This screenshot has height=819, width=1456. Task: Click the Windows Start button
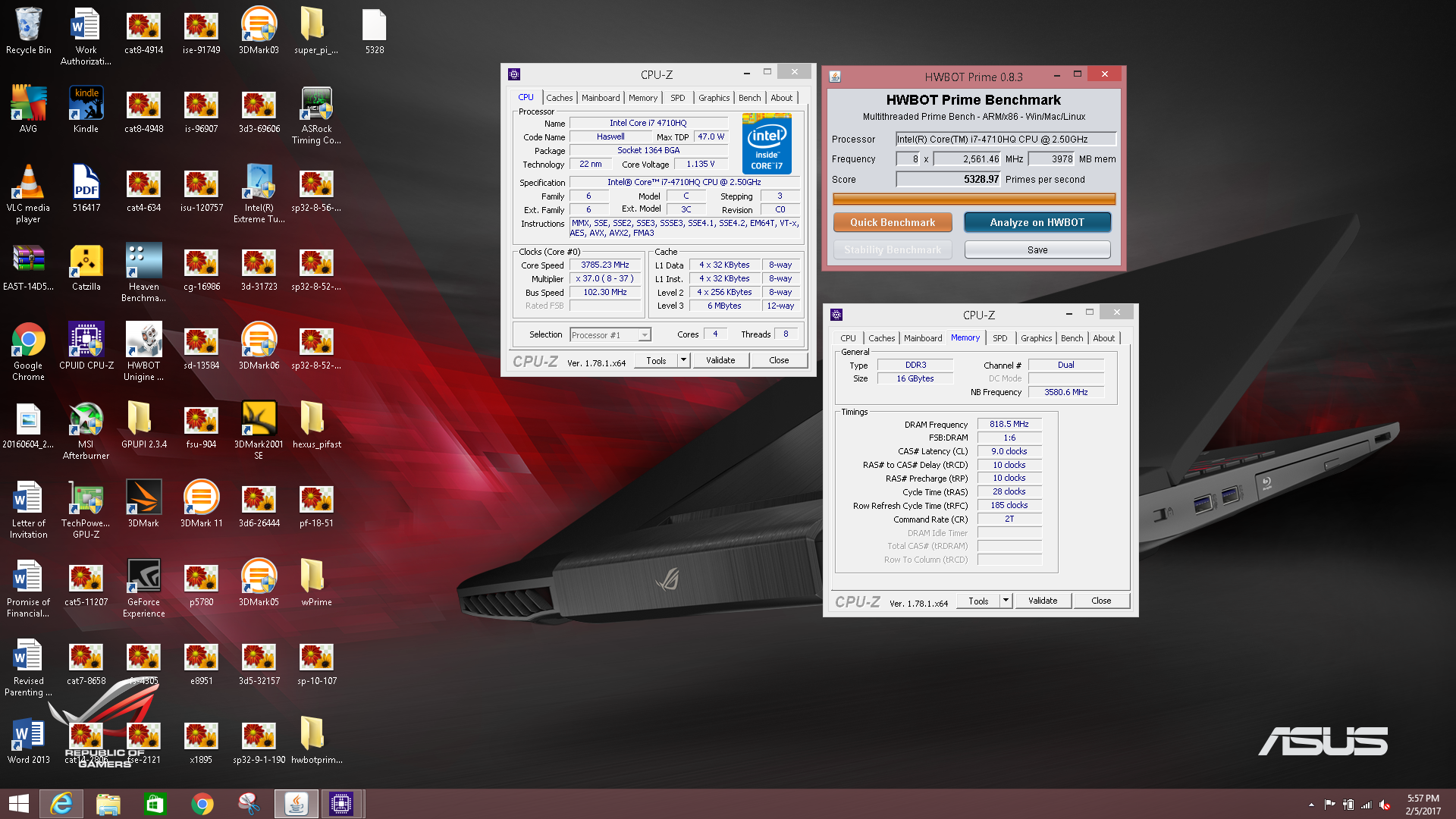[19, 804]
